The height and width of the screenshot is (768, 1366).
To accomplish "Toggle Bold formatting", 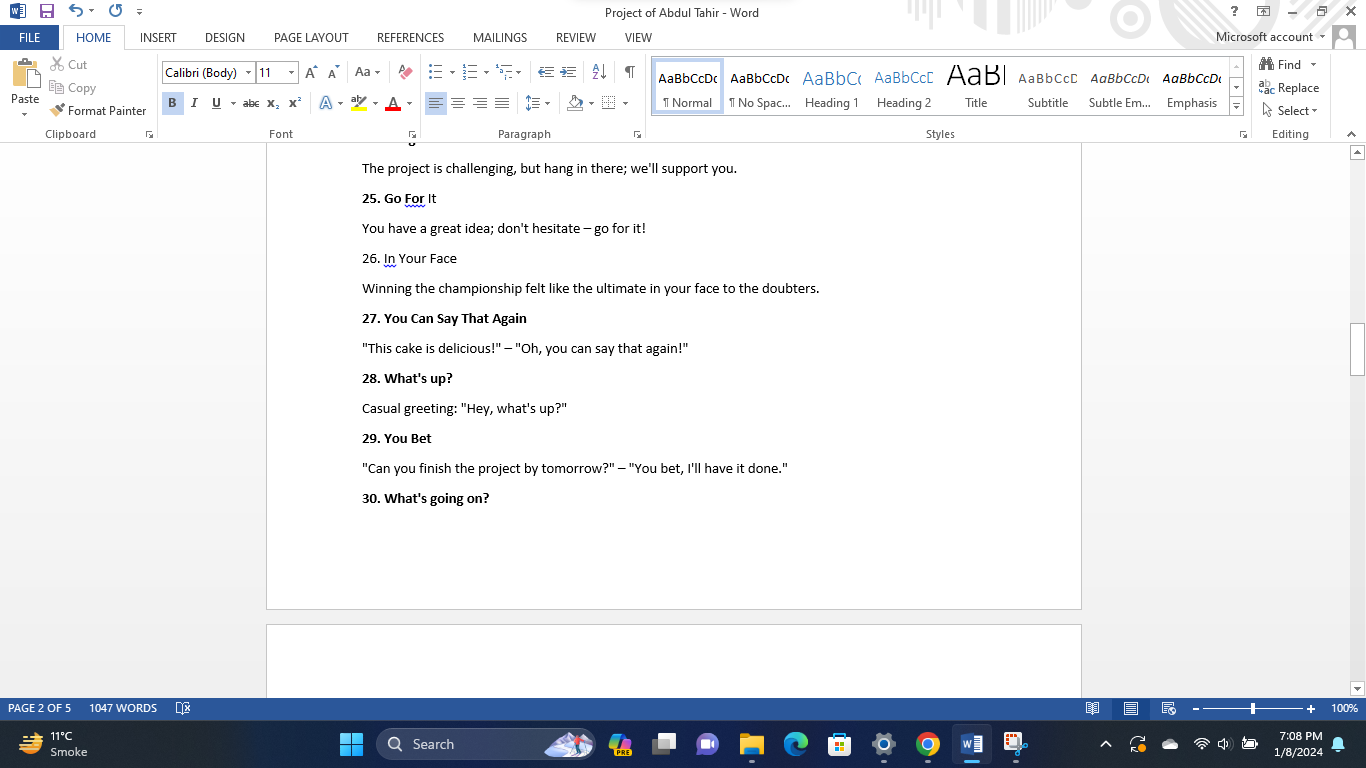I will pos(172,103).
